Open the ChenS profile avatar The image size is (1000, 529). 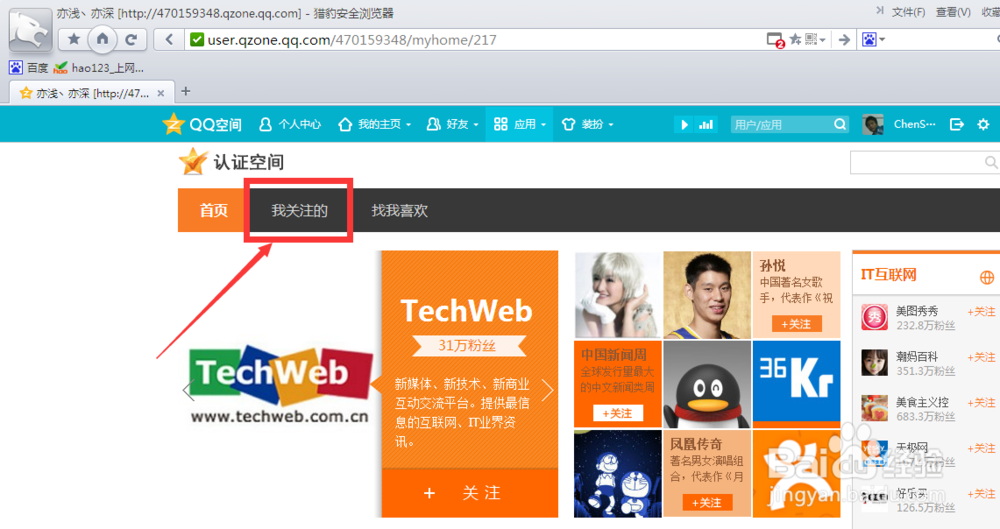(873, 124)
